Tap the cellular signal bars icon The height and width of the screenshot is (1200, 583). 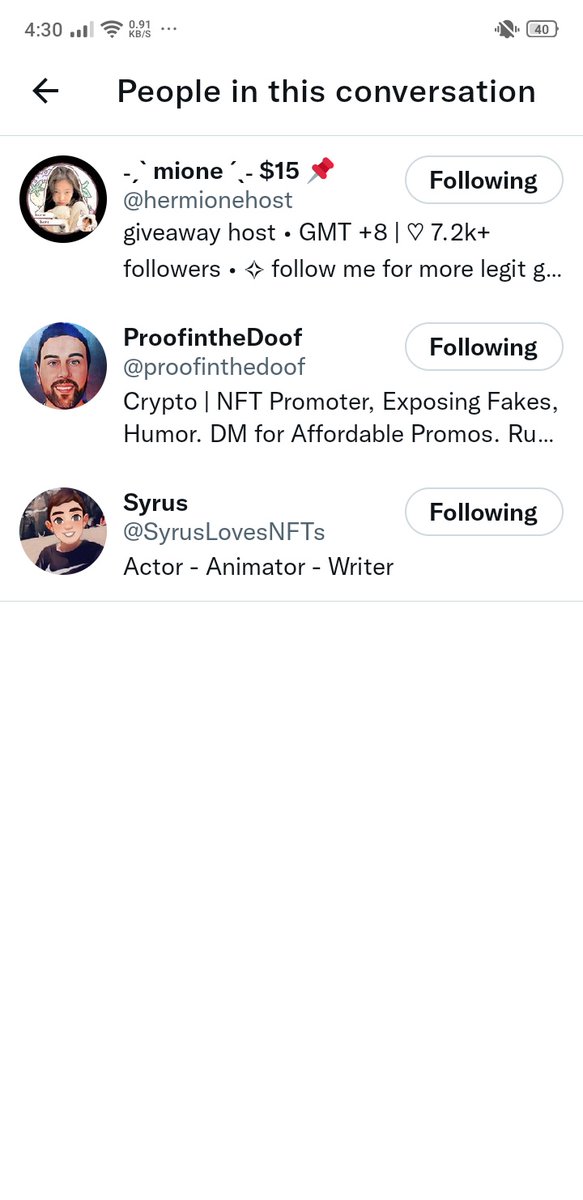[x=81, y=30]
